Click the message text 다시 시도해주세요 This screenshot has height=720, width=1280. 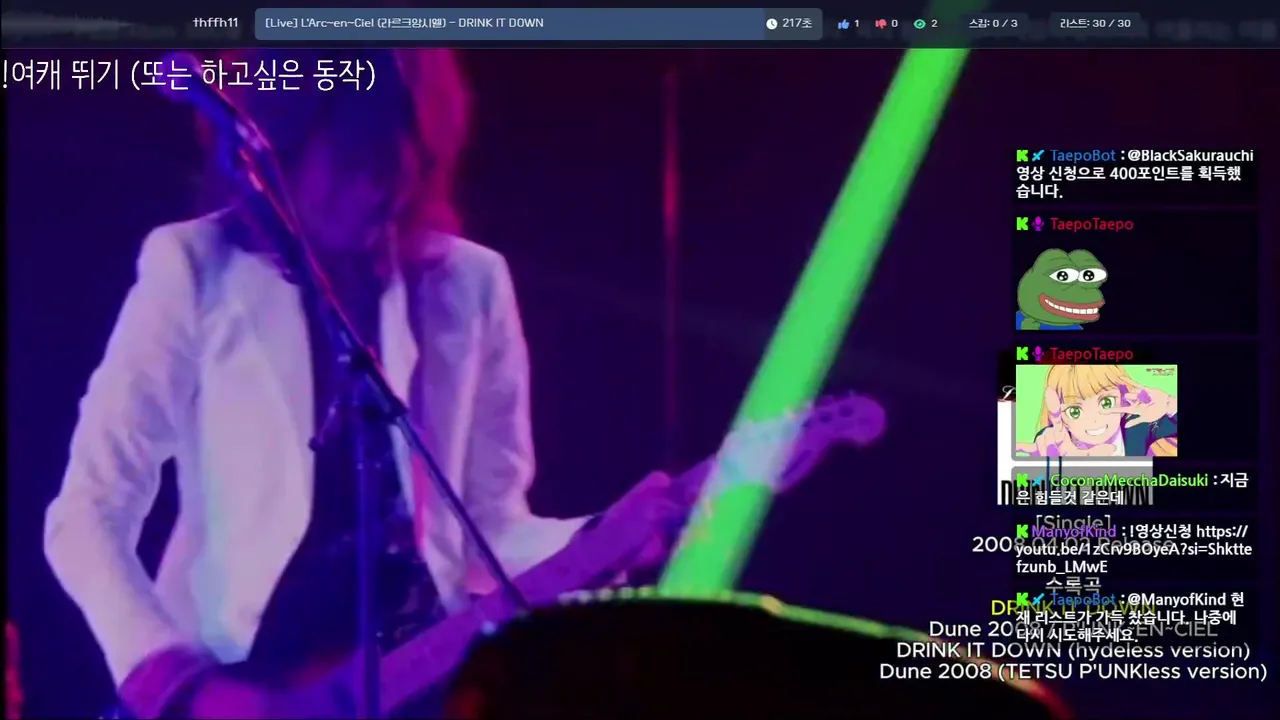(x=1077, y=635)
